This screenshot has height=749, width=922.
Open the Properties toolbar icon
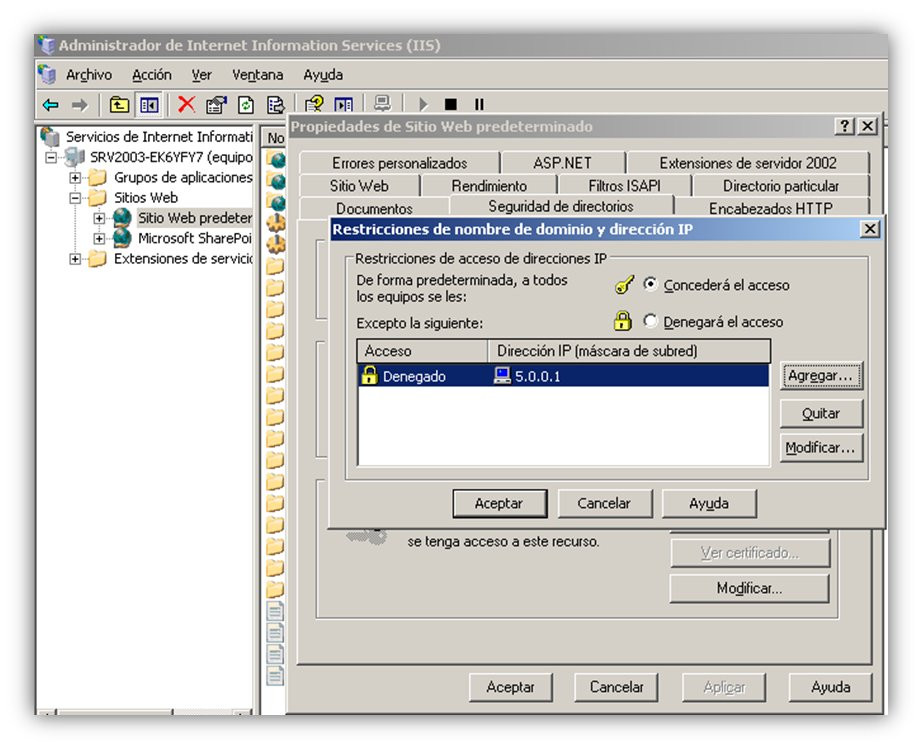coord(216,105)
